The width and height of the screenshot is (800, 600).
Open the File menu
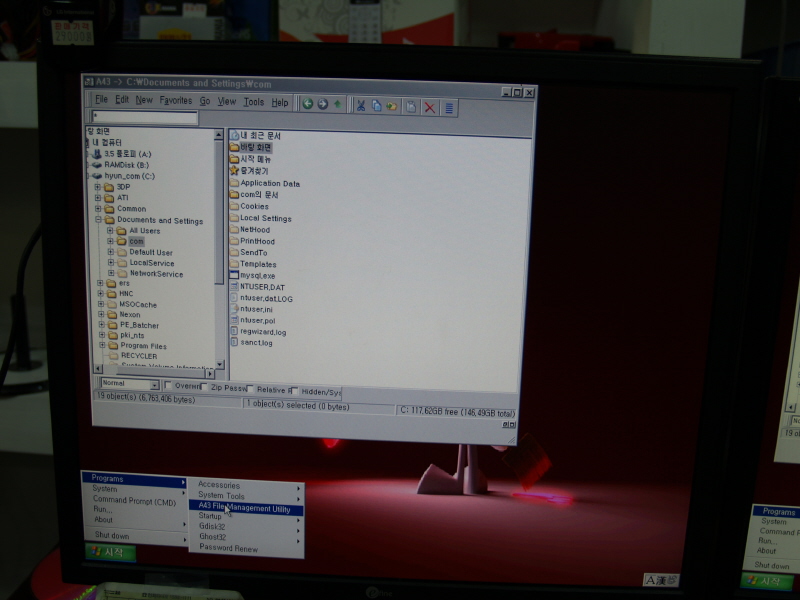102,99
